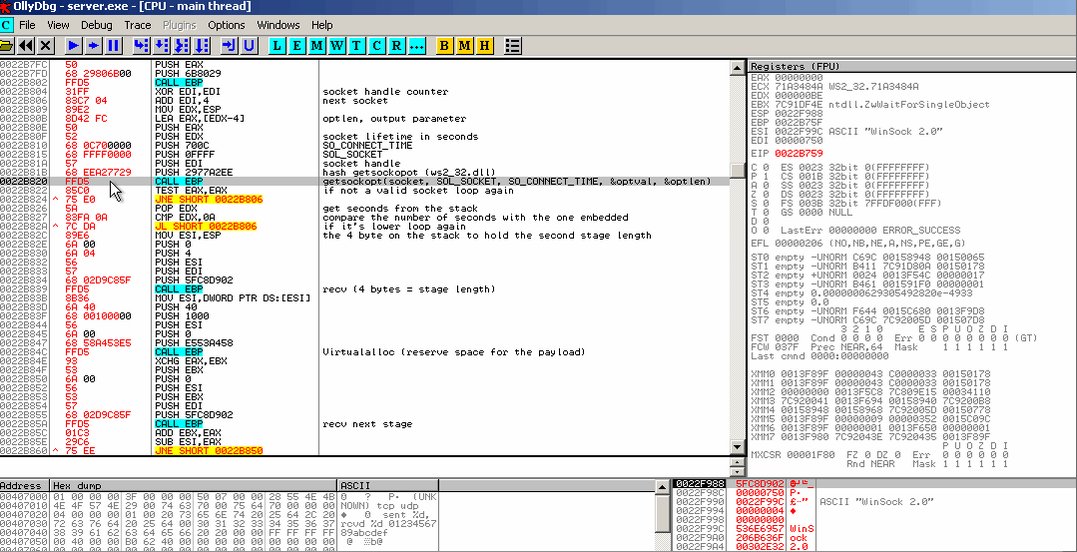
Task: Click the Execute till user code U icon
Action: (x=249, y=46)
